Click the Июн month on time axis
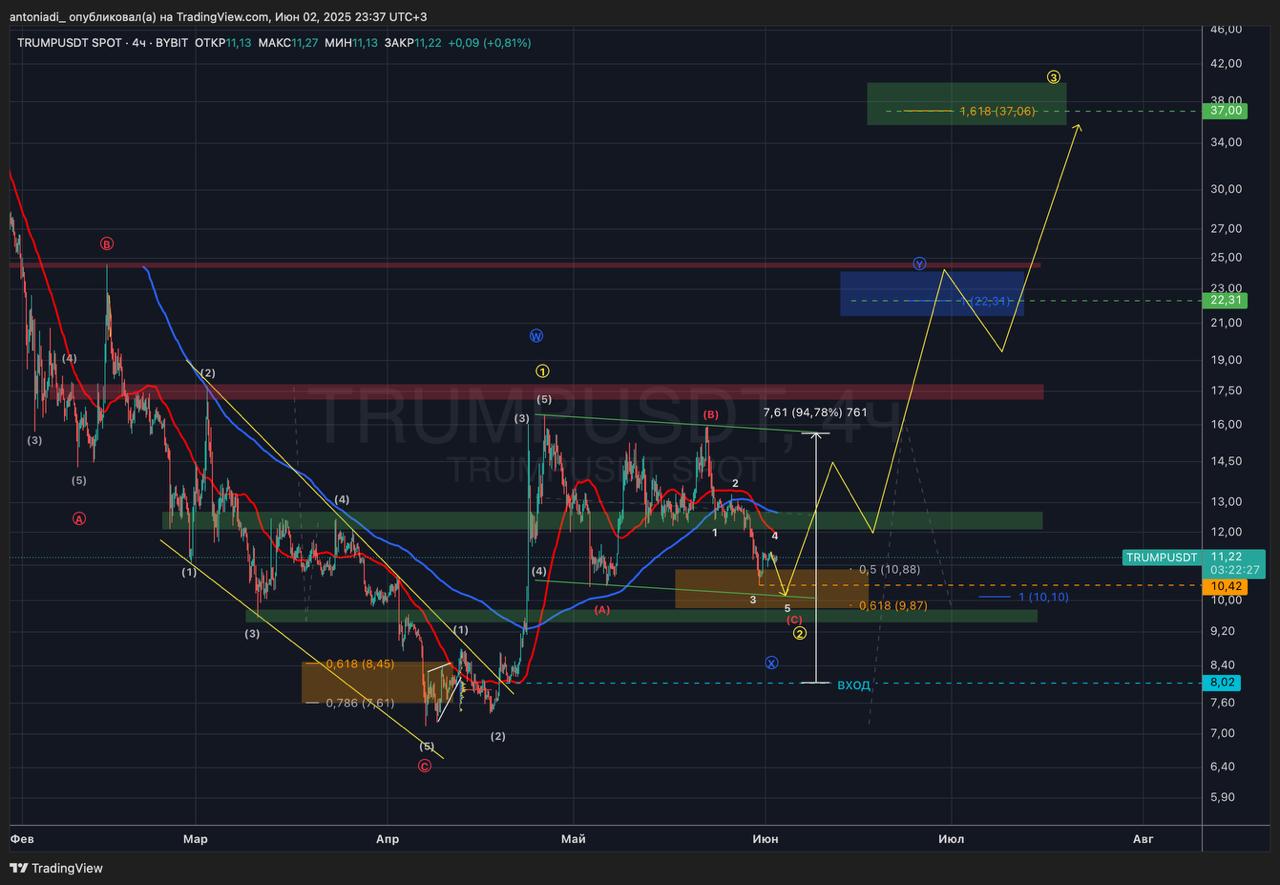The image size is (1280, 885). click(765, 839)
